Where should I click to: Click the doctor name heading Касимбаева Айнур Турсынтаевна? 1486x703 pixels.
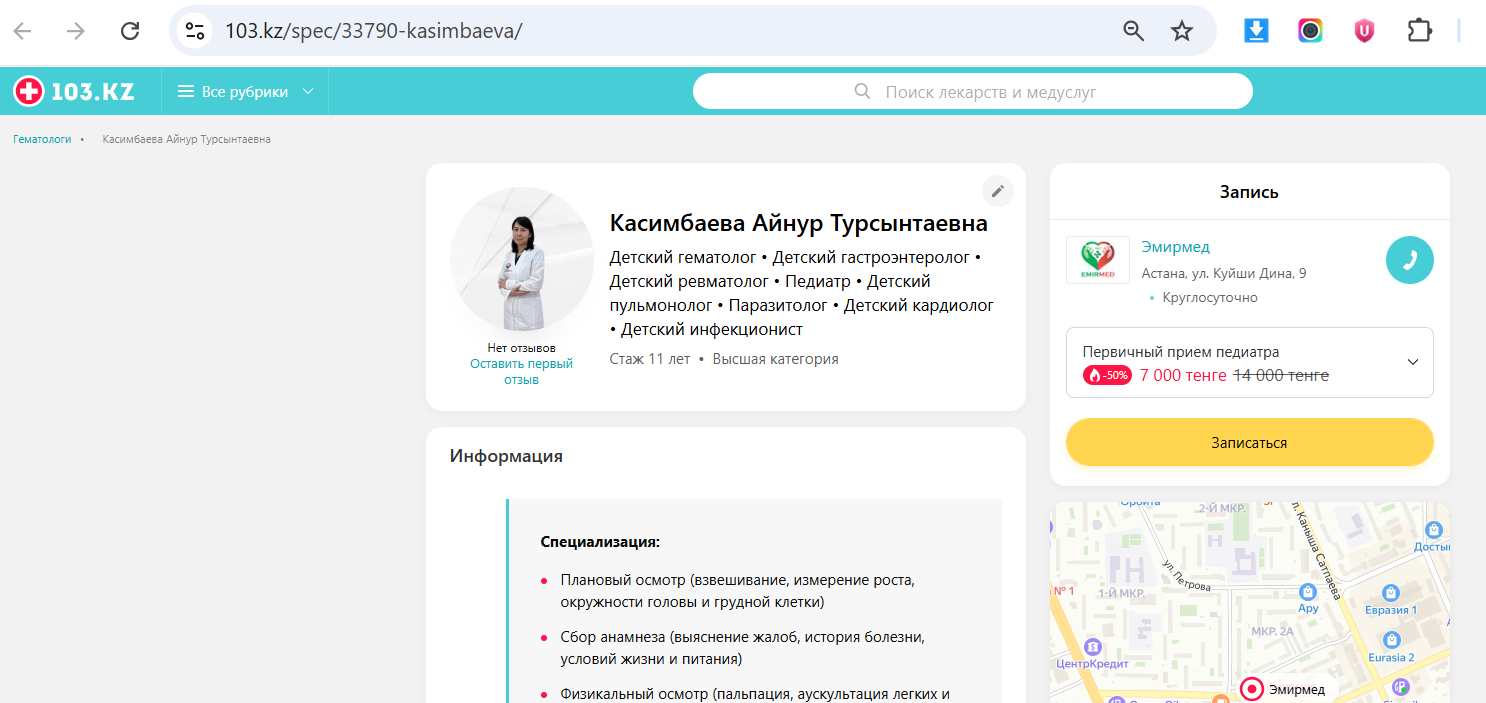(798, 223)
